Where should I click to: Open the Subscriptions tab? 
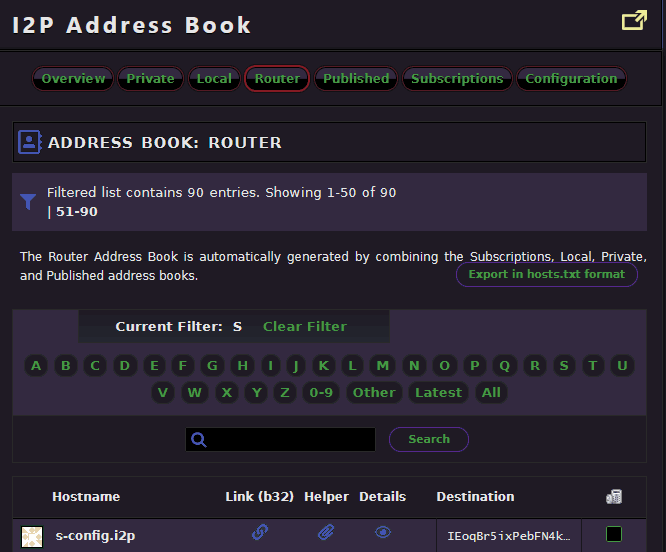[x=457, y=79]
